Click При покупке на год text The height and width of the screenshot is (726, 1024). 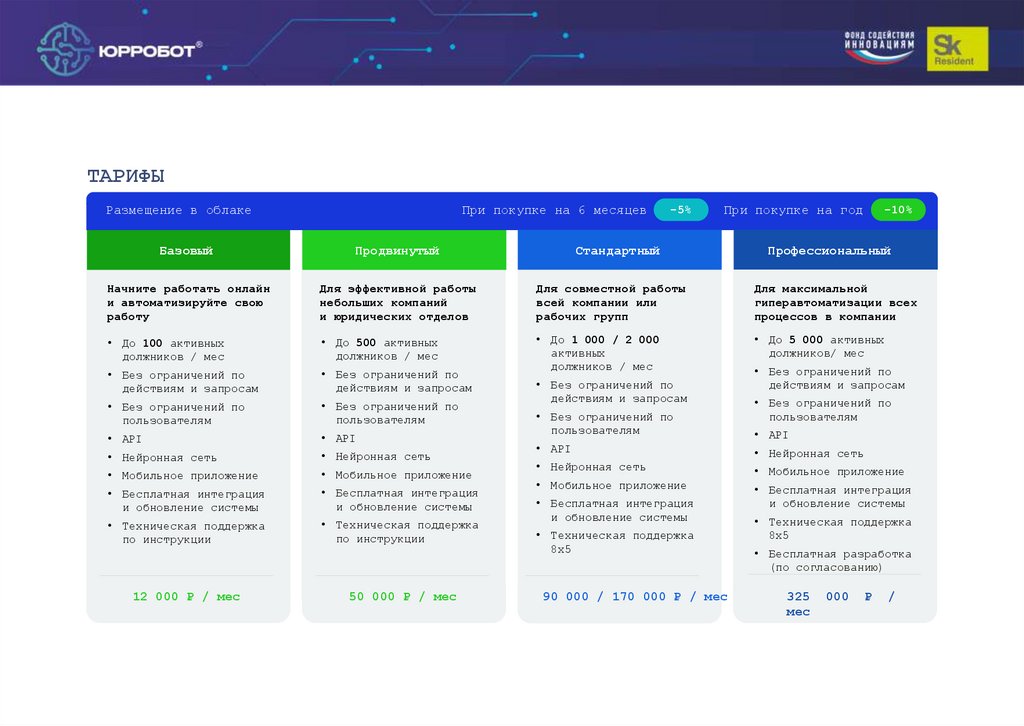(793, 210)
